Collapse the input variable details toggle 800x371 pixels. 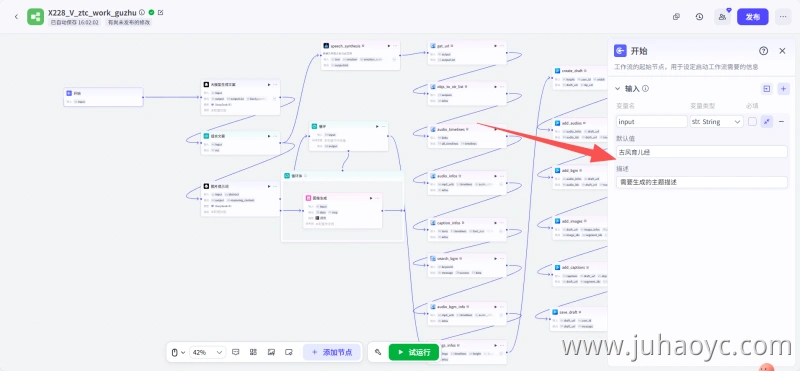pyautogui.click(x=767, y=121)
